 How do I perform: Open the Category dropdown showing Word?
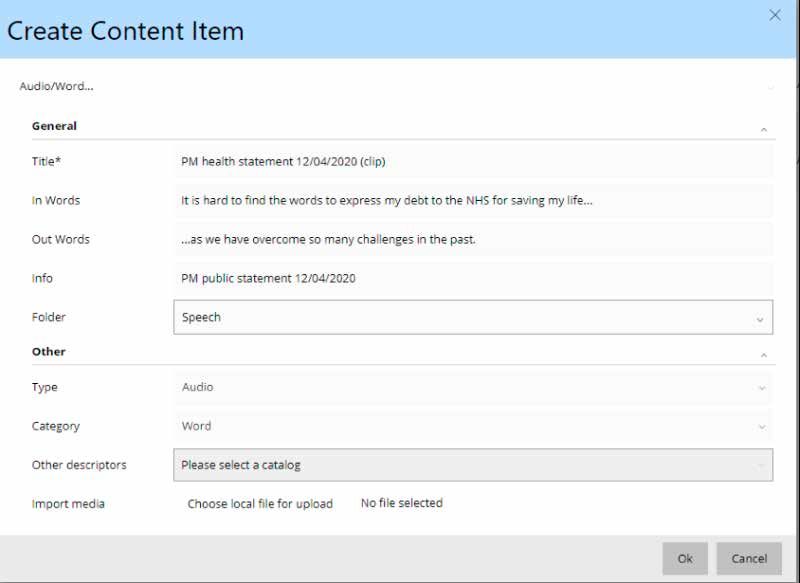pyautogui.click(x=473, y=426)
